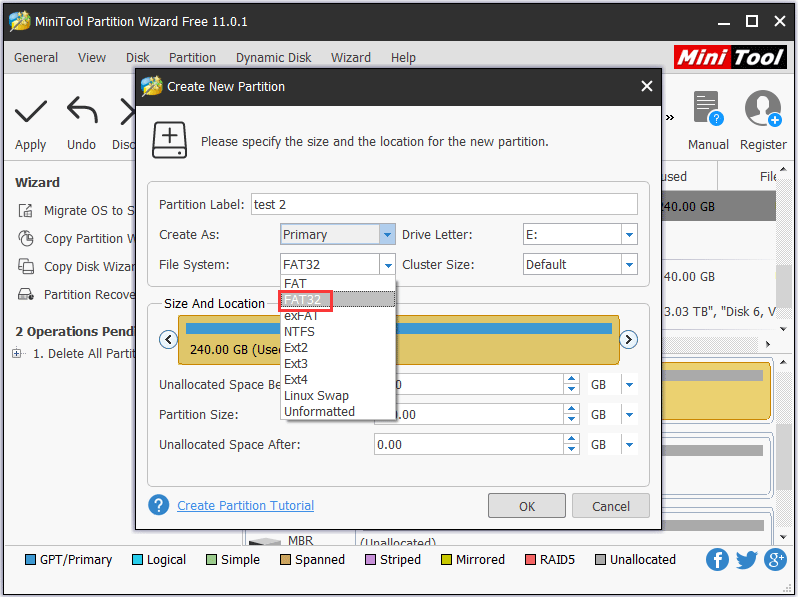Select exFAT from the file system list

pos(337,316)
